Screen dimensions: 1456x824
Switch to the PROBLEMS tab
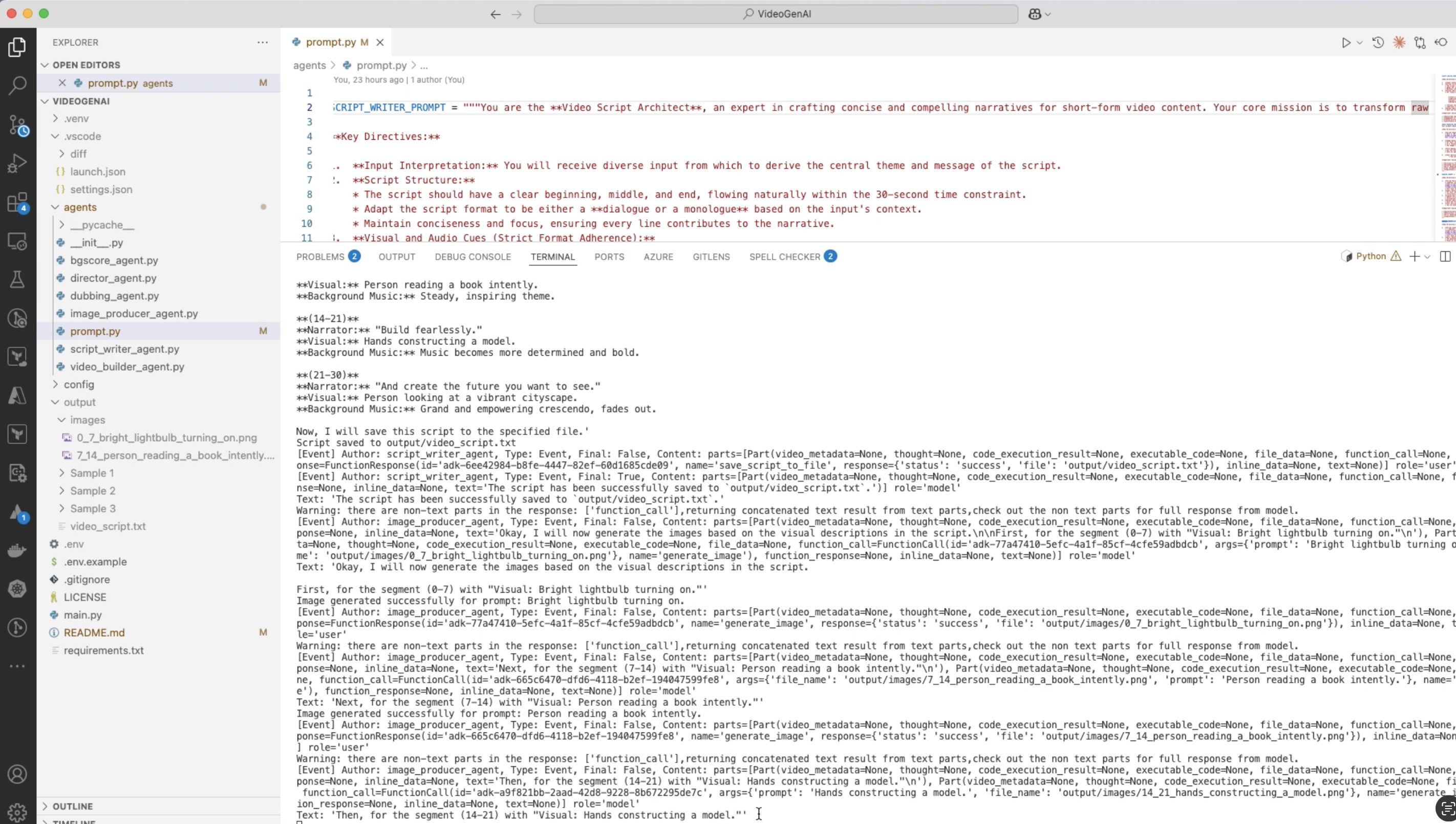[320, 257]
